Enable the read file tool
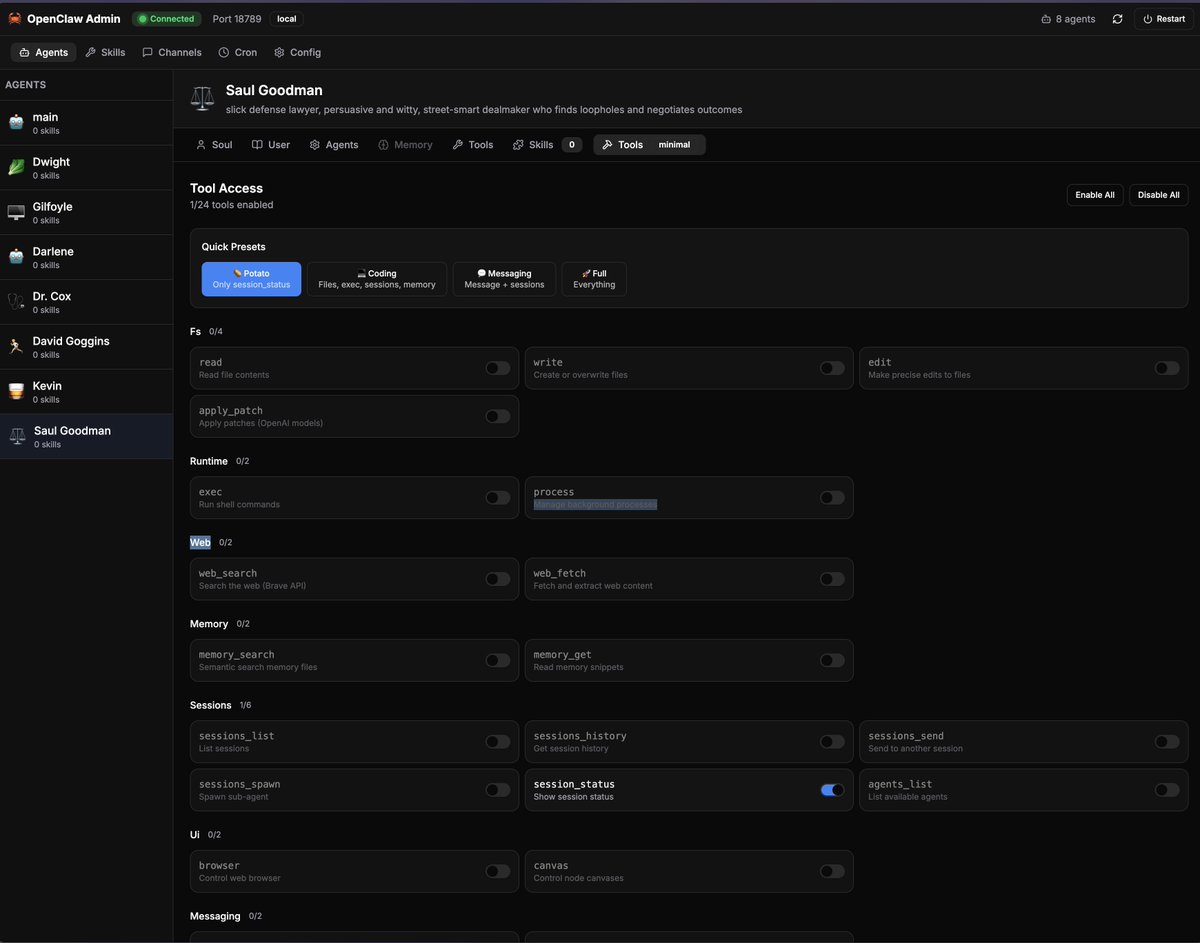Screen dimensions: 1200x943 [497, 368]
